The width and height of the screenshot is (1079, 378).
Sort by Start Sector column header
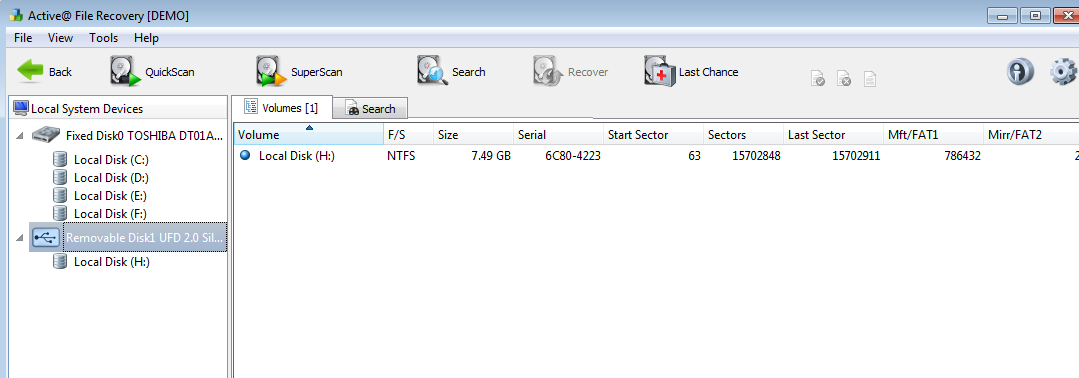pos(653,135)
